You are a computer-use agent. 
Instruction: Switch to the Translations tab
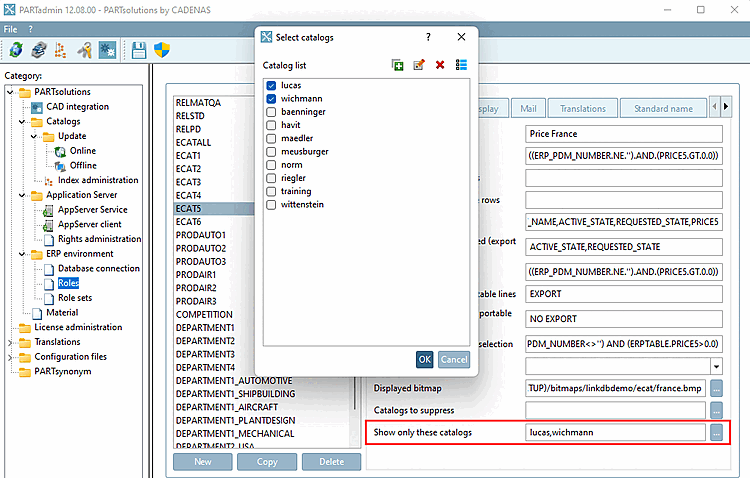pos(583,109)
